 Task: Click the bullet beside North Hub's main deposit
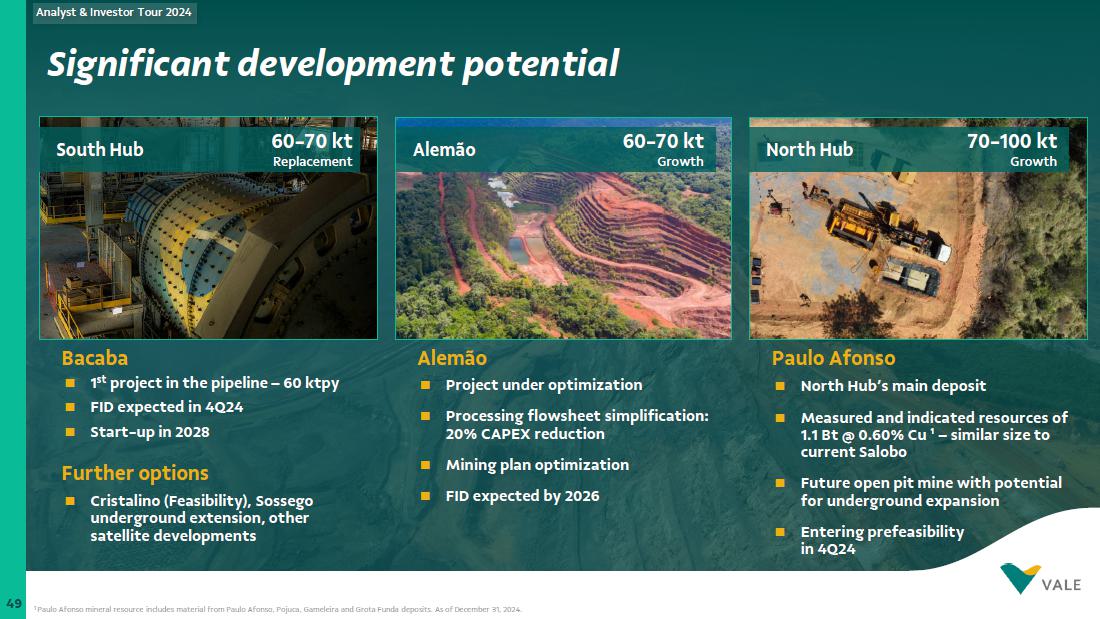pyautogui.click(x=780, y=386)
